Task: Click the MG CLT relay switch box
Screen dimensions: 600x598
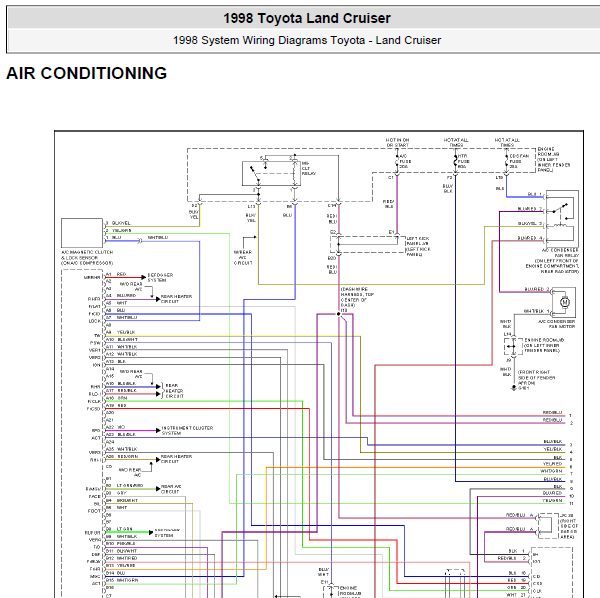Action: pyautogui.click(x=271, y=174)
